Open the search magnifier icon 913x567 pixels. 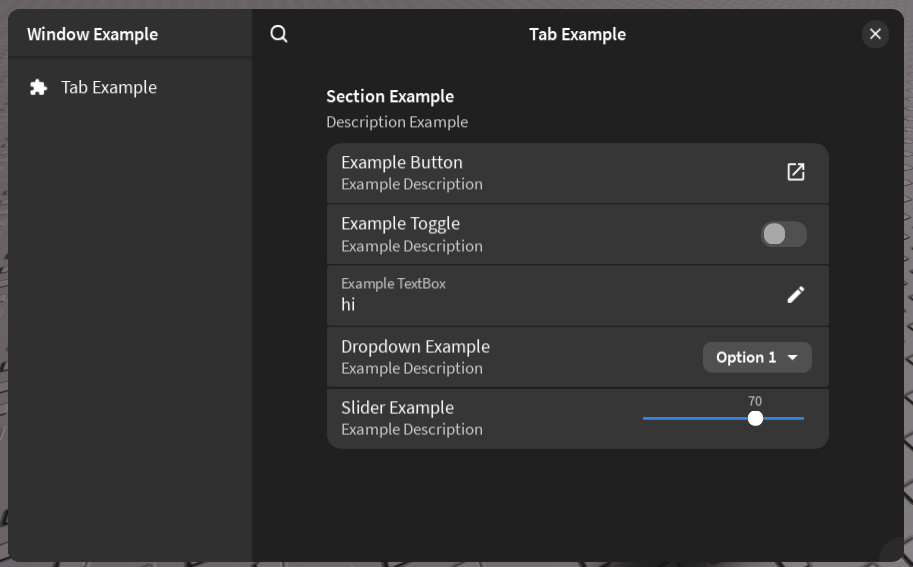[x=279, y=34]
